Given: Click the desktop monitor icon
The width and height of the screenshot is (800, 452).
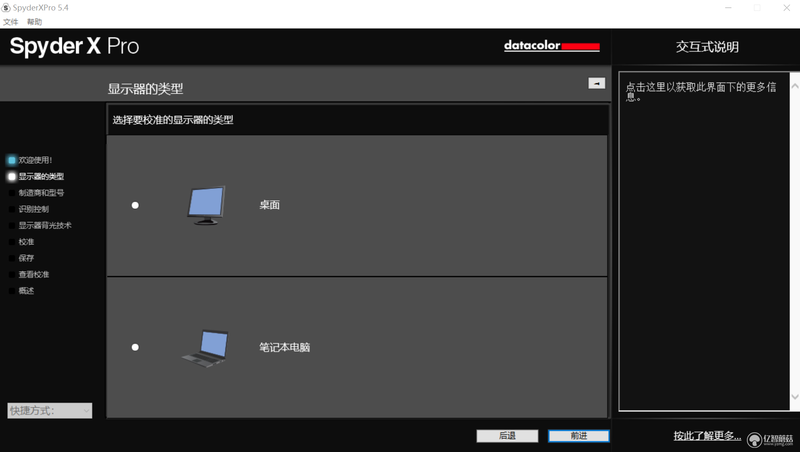Looking at the screenshot, I should (x=206, y=205).
